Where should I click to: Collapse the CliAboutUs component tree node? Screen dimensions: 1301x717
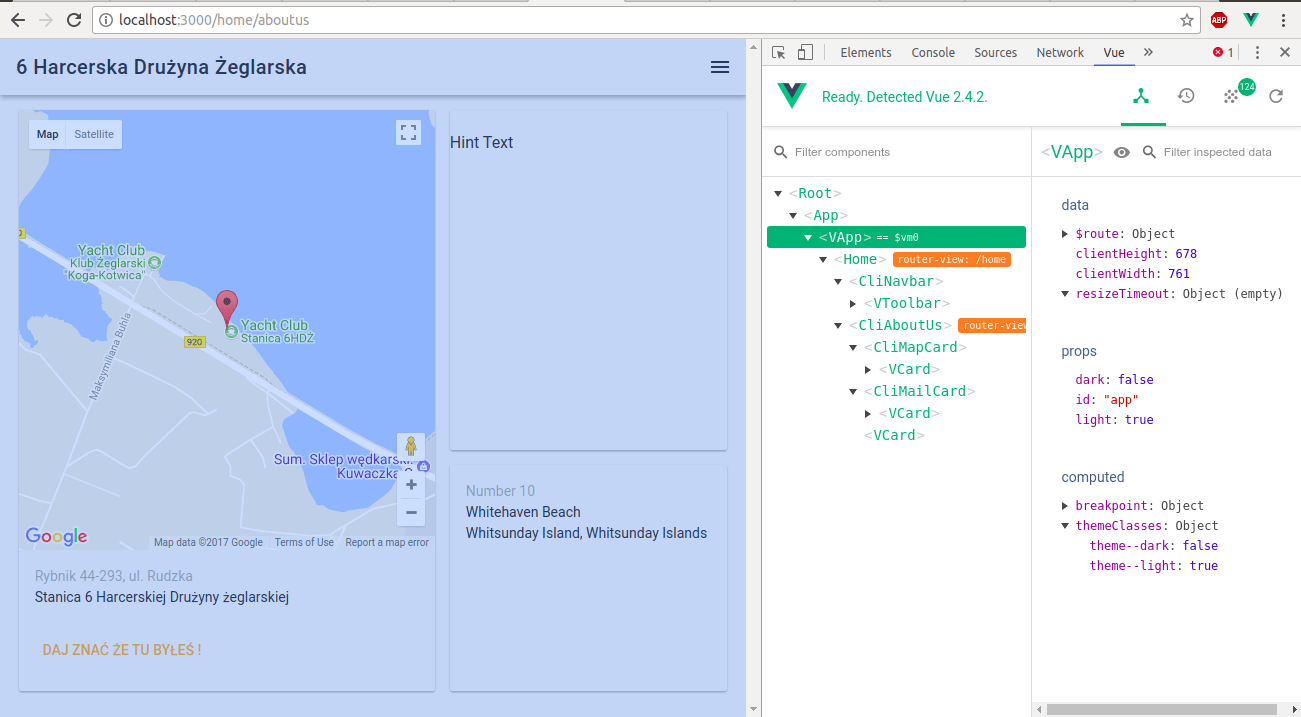click(x=838, y=324)
